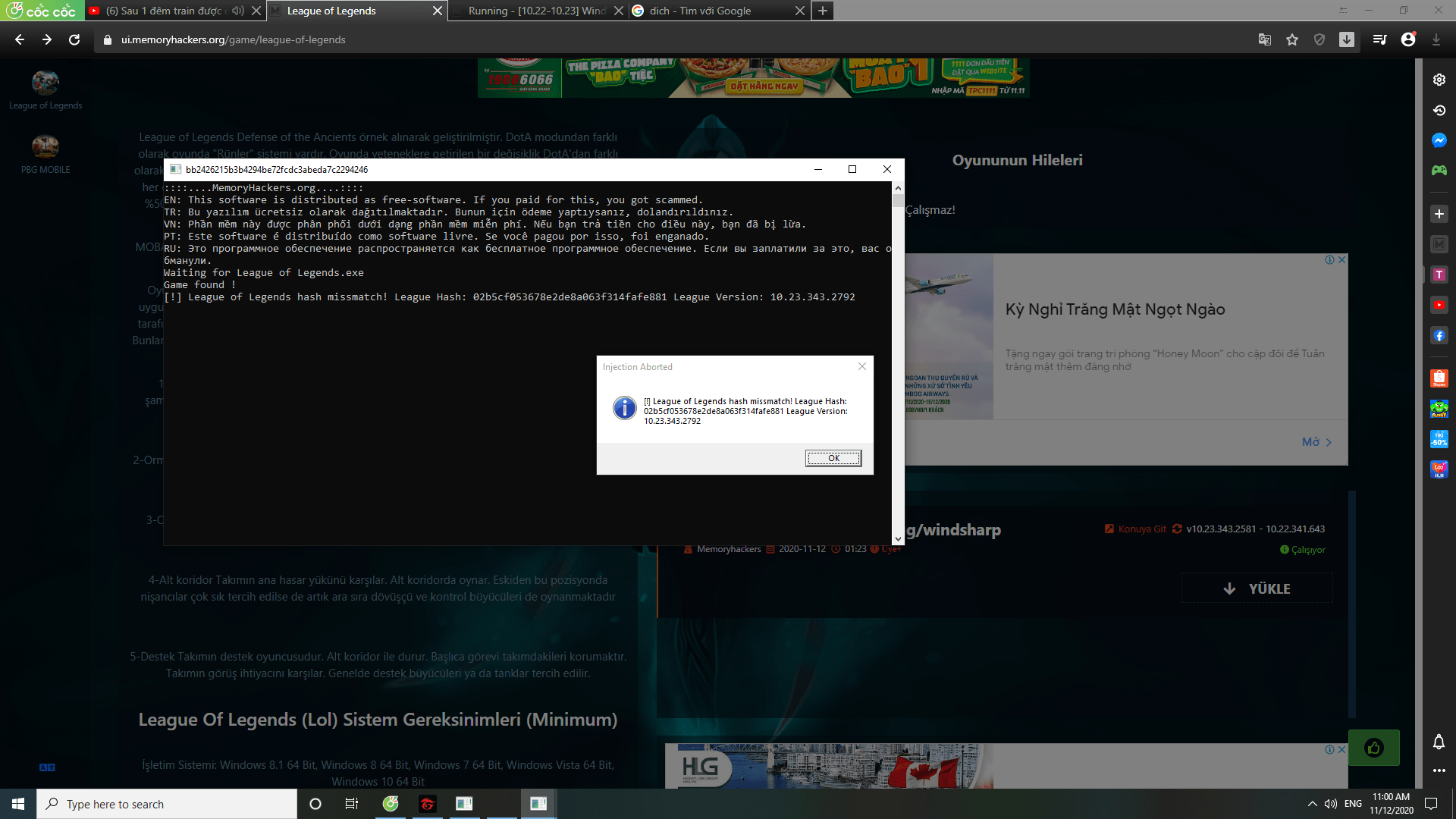Screen dimensions: 1456x819
Task: Minimize the MemoryHackers console window
Action: 818,169
